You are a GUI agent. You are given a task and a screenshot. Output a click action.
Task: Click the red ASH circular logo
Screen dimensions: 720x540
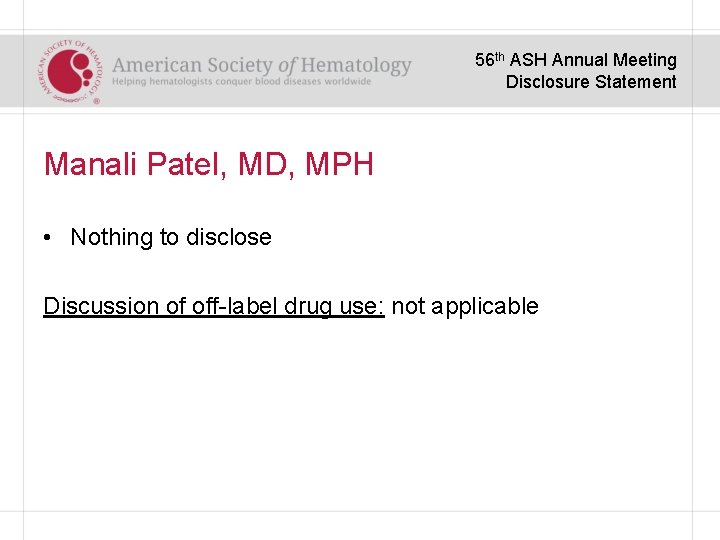[x=71, y=70]
